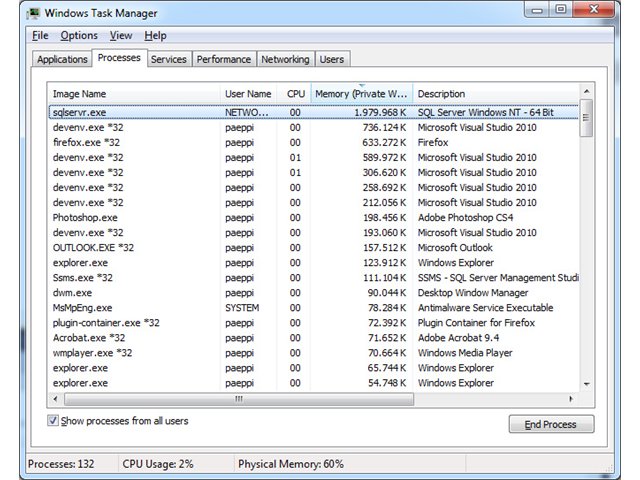This screenshot has height=480, width=640.
Task: Click the horizontal scrollbar right arrow
Action: 571,399
